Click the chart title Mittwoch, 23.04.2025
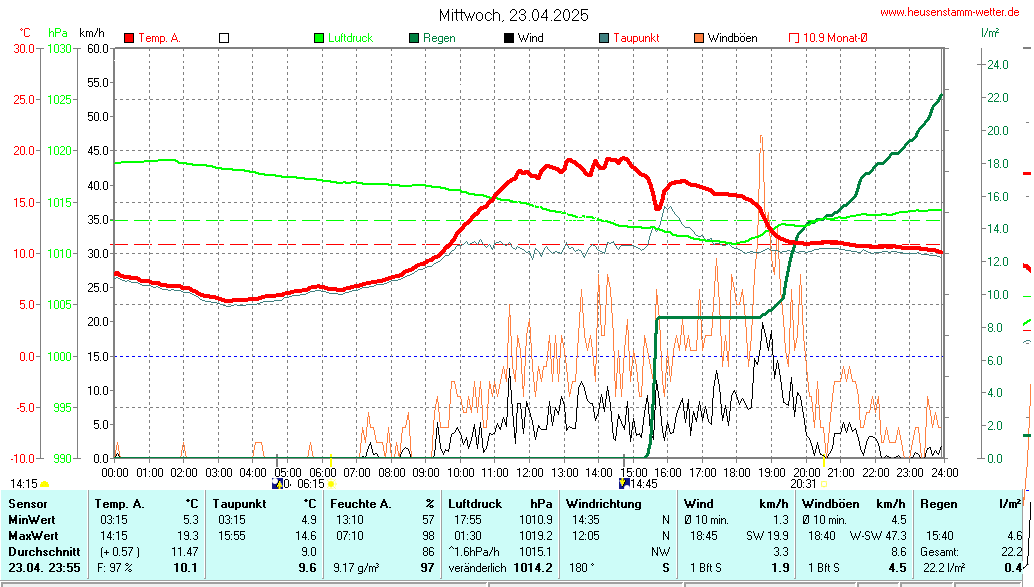The image size is (1034, 587). [514, 15]
